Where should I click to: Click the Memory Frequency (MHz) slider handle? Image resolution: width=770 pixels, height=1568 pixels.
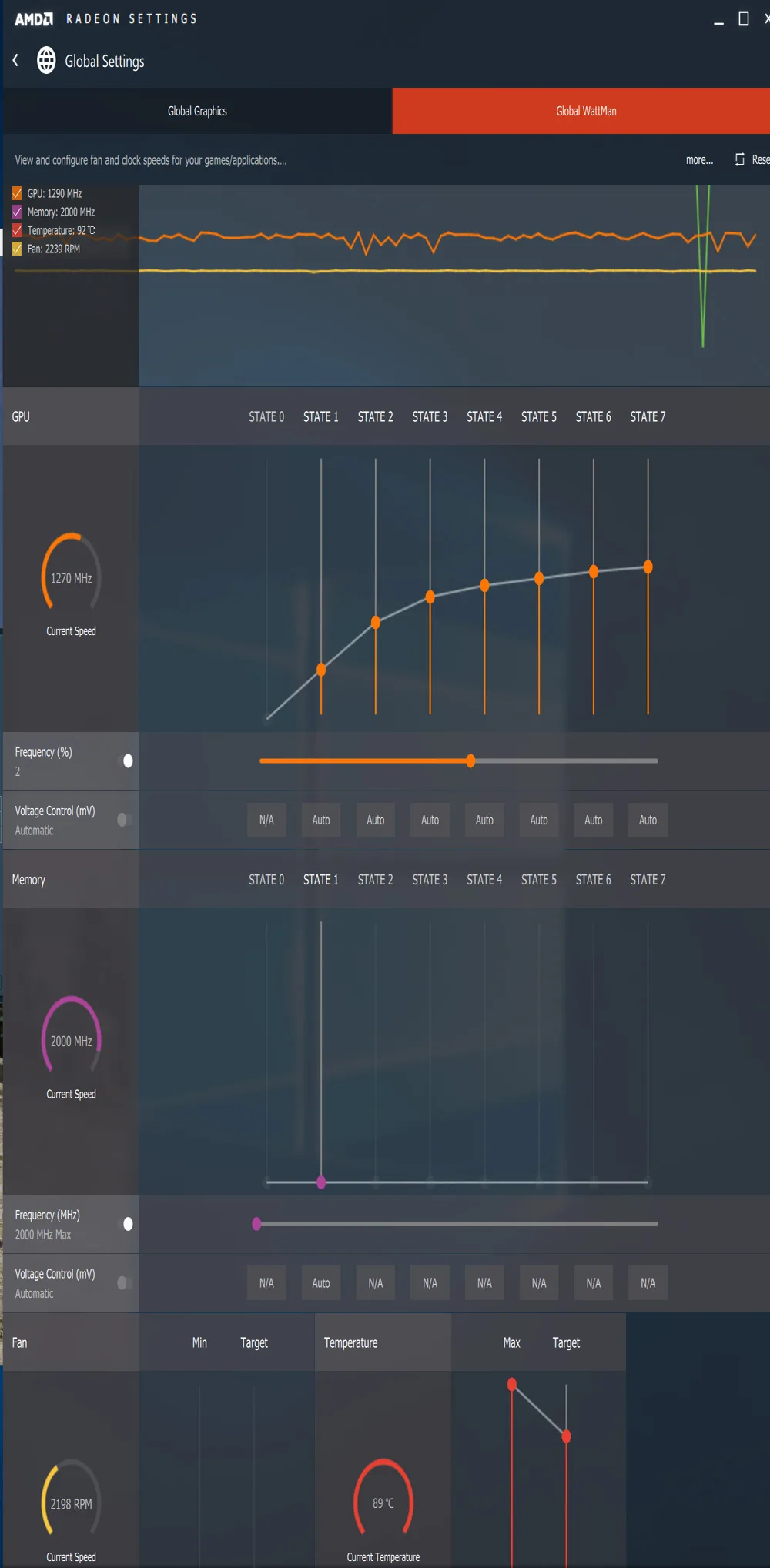pos(257,1224)
